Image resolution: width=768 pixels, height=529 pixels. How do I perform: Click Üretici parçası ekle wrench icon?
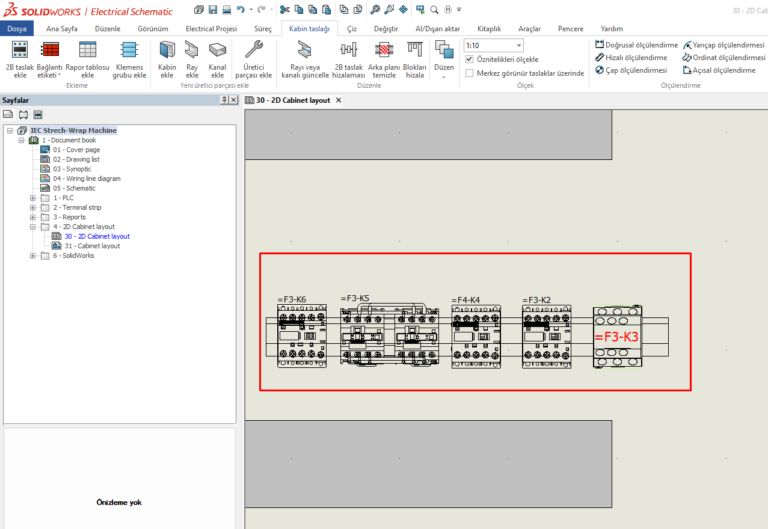(x=254, y=50)
